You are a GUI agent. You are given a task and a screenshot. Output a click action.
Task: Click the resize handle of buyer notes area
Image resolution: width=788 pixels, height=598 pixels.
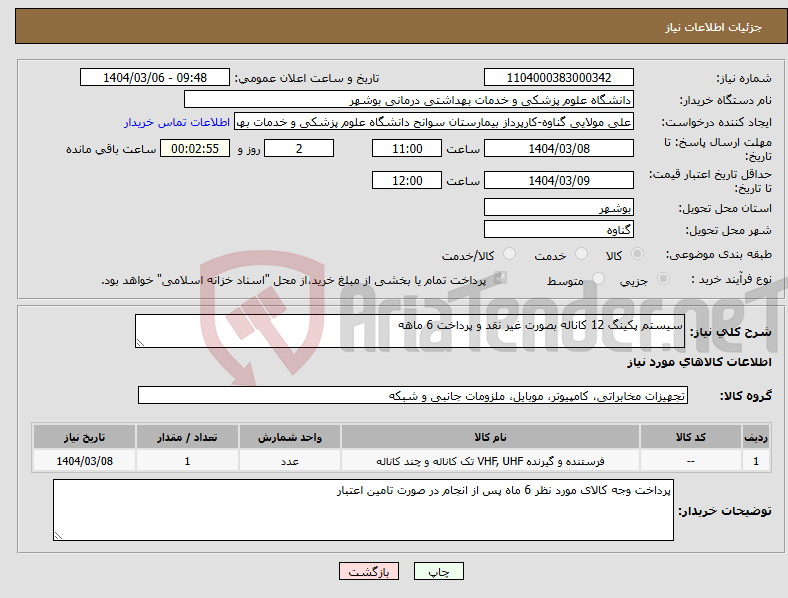(58, 536)
